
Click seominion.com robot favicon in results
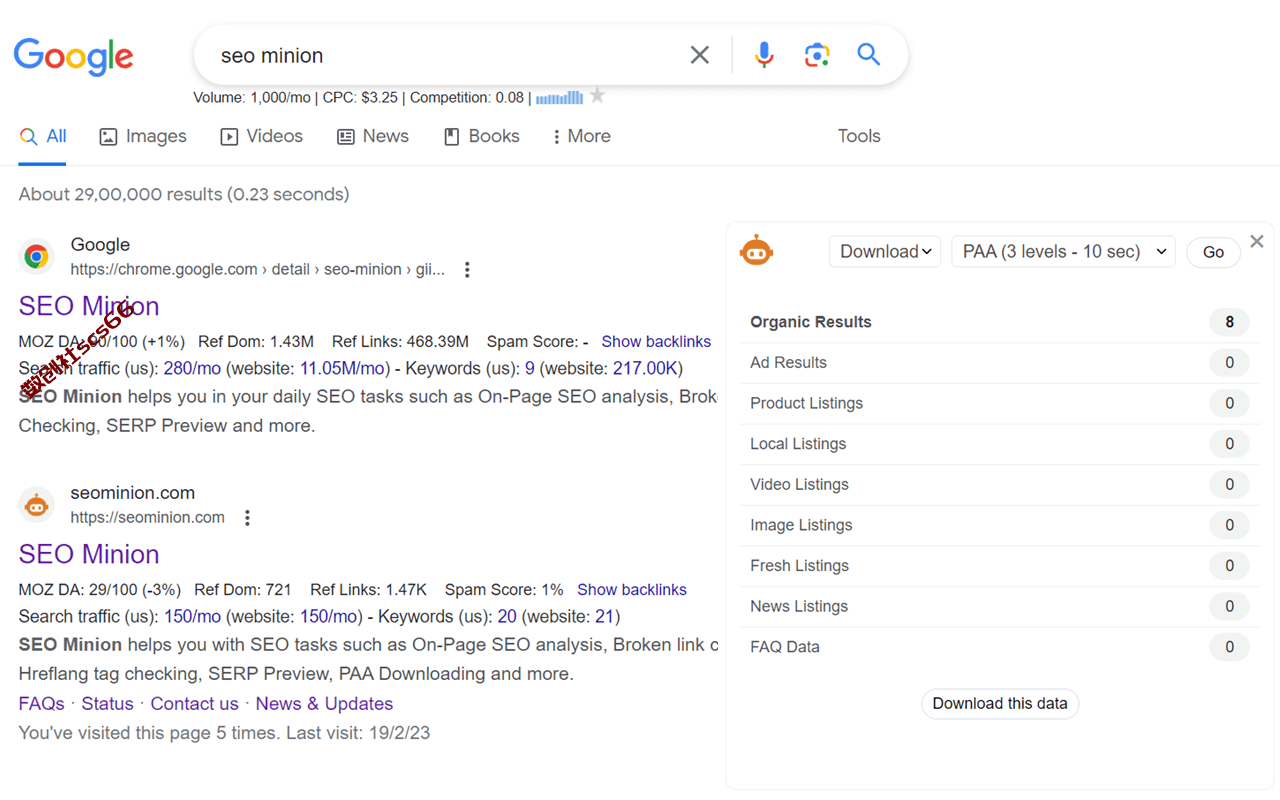tap(37, 505)
